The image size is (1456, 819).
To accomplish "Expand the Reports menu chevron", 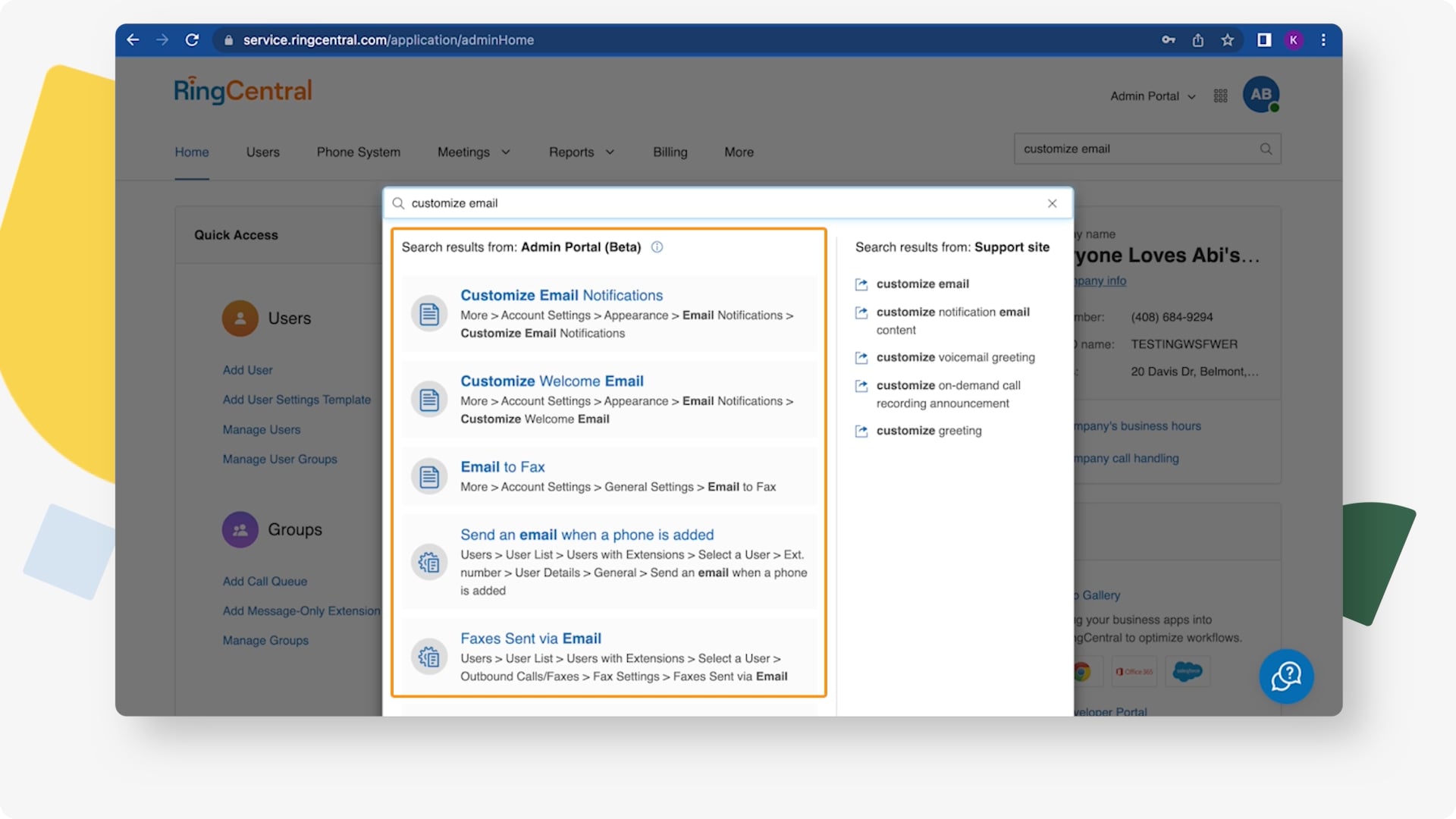I will point(610,152).
